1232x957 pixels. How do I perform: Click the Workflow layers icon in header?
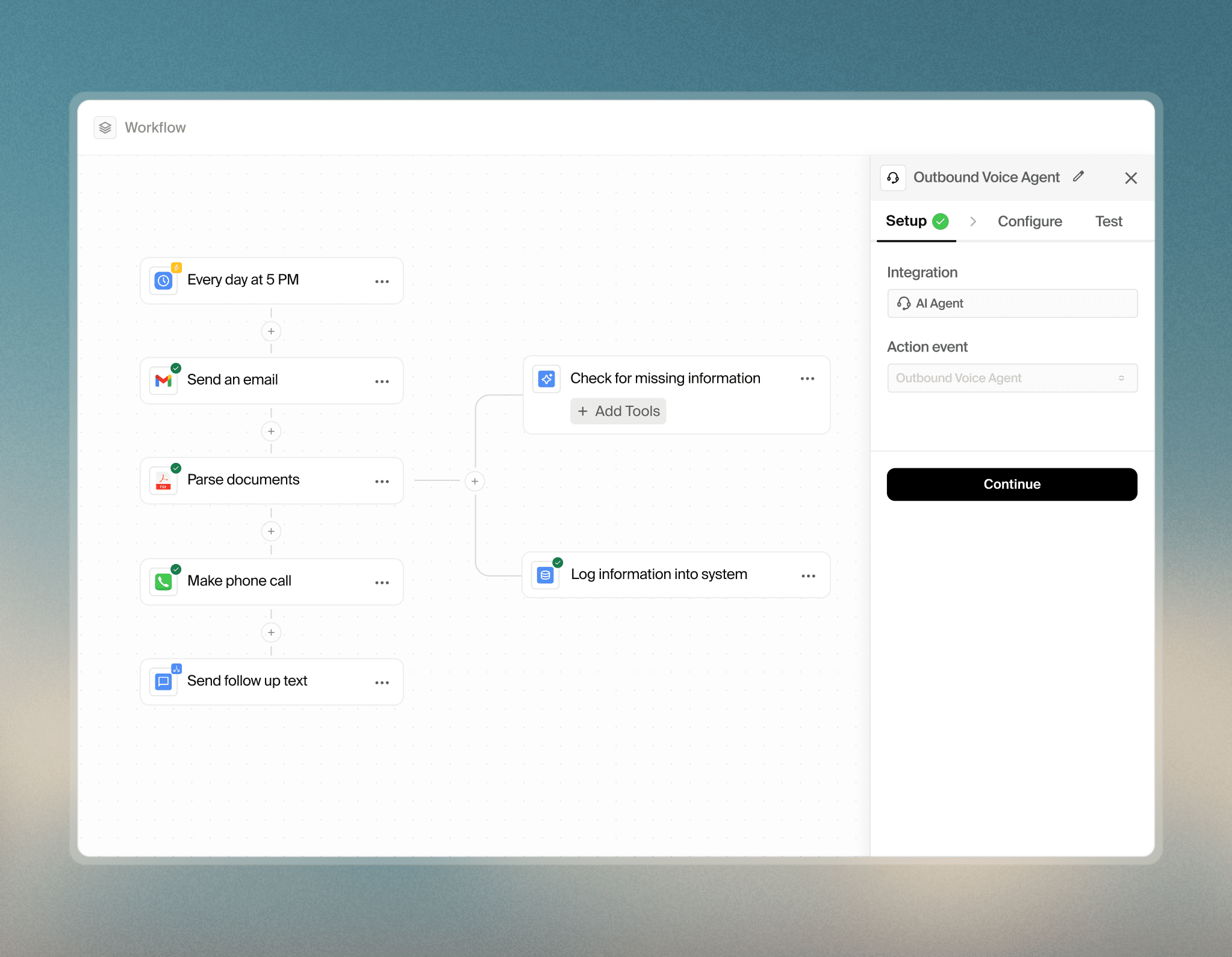point(105,128)
